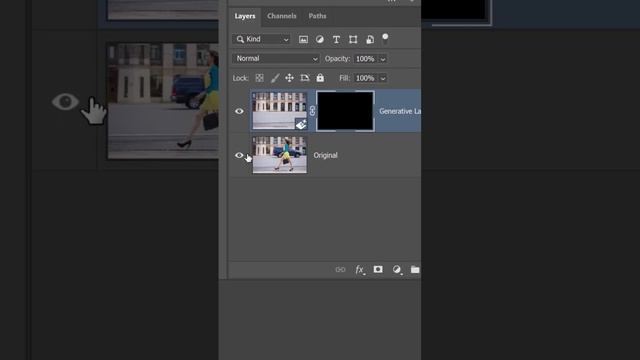Click the Opacity 100% value field
This screenshot has width=640, height=360.
pyautogui.click(x=365, y=59)
